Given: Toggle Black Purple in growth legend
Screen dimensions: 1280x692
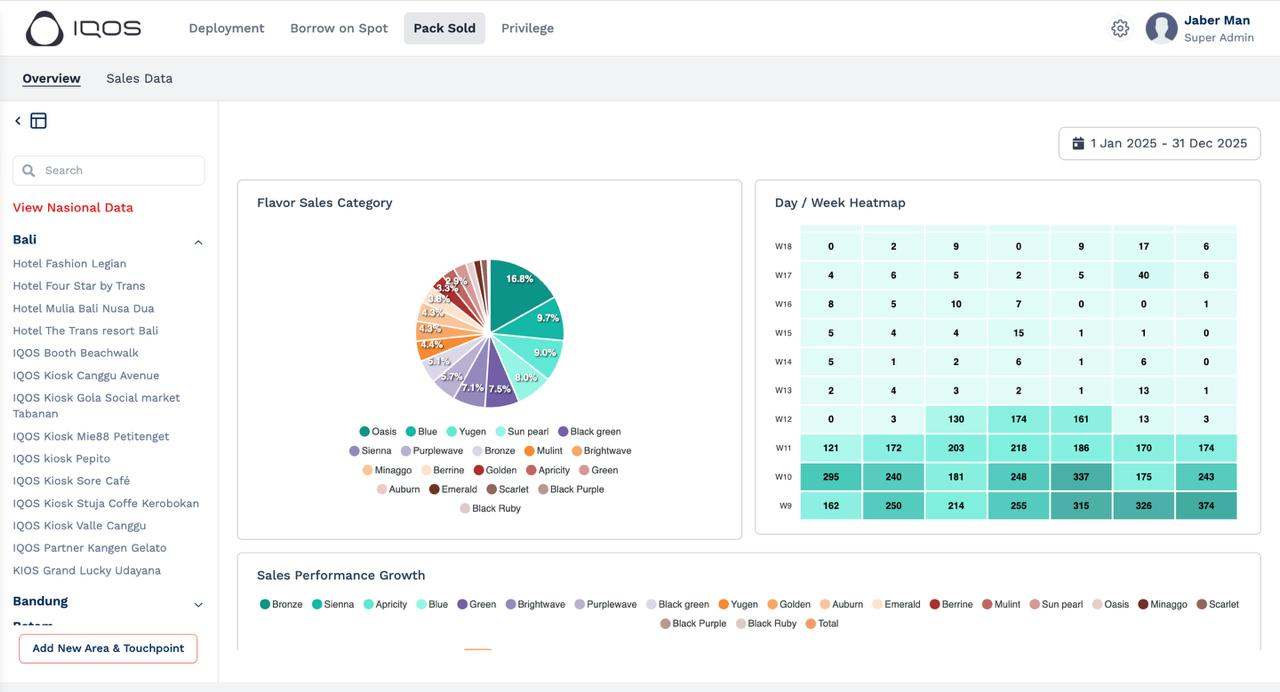Looking at the screenshot, I should coord(693,624).
